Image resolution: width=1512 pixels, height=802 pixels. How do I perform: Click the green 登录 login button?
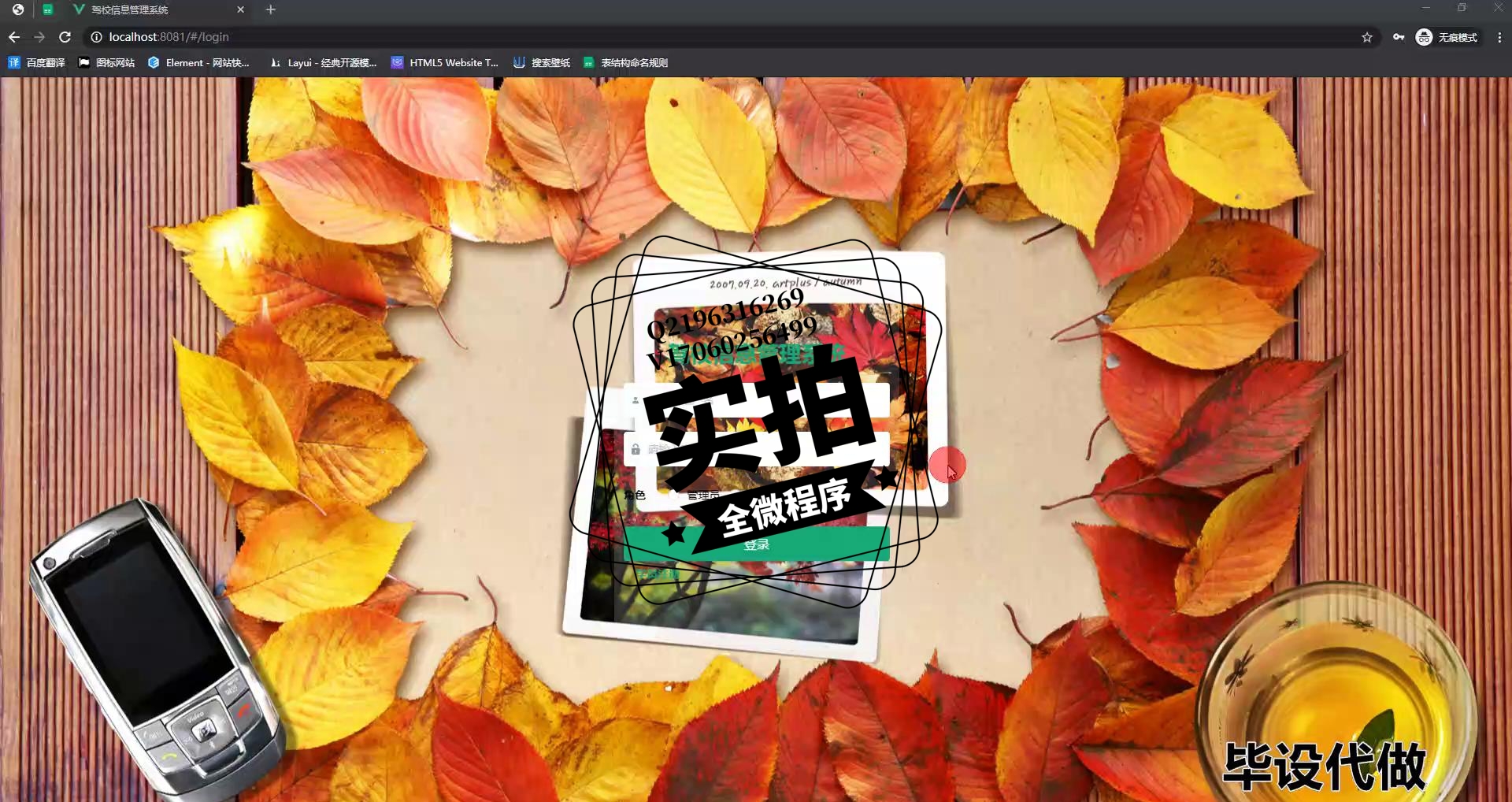pos(757,544)
